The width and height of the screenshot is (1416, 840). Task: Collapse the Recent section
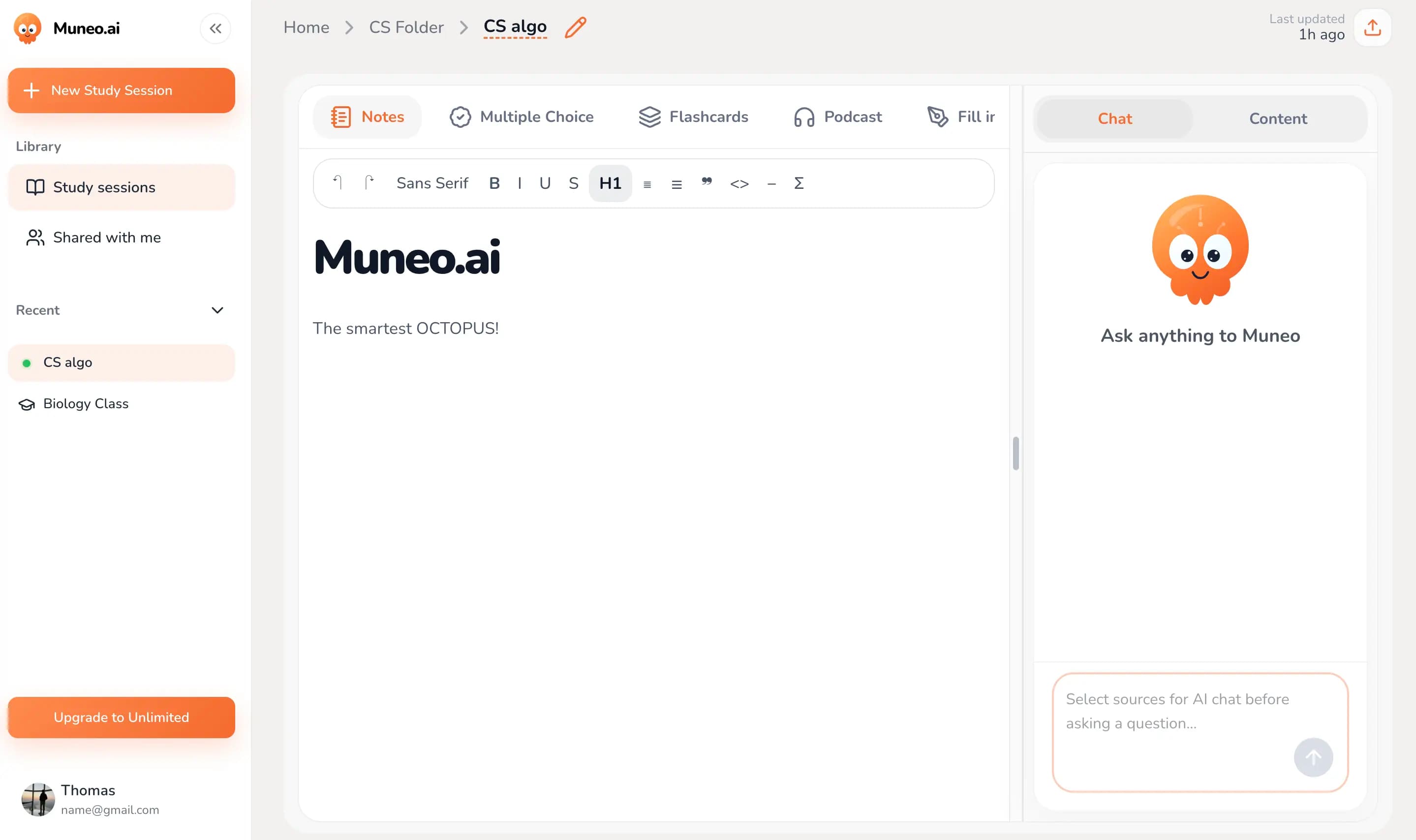[217, 310]
